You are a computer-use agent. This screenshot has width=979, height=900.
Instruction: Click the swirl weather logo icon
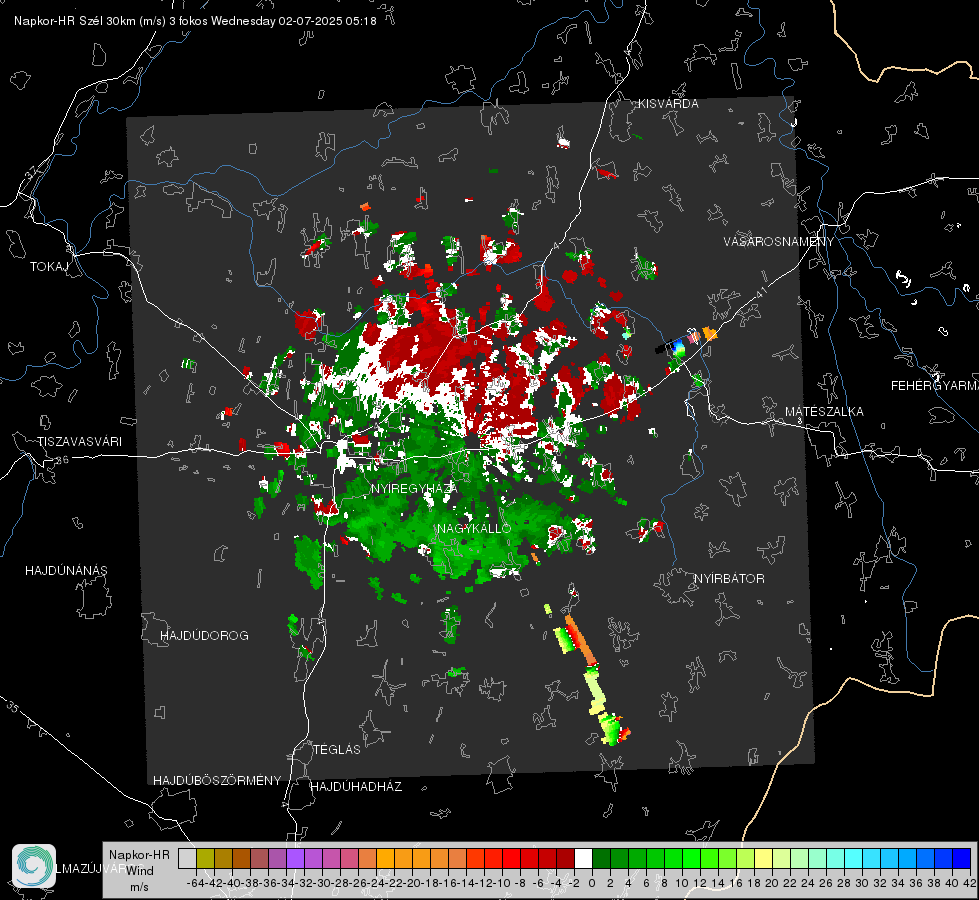tap(34, 866)
